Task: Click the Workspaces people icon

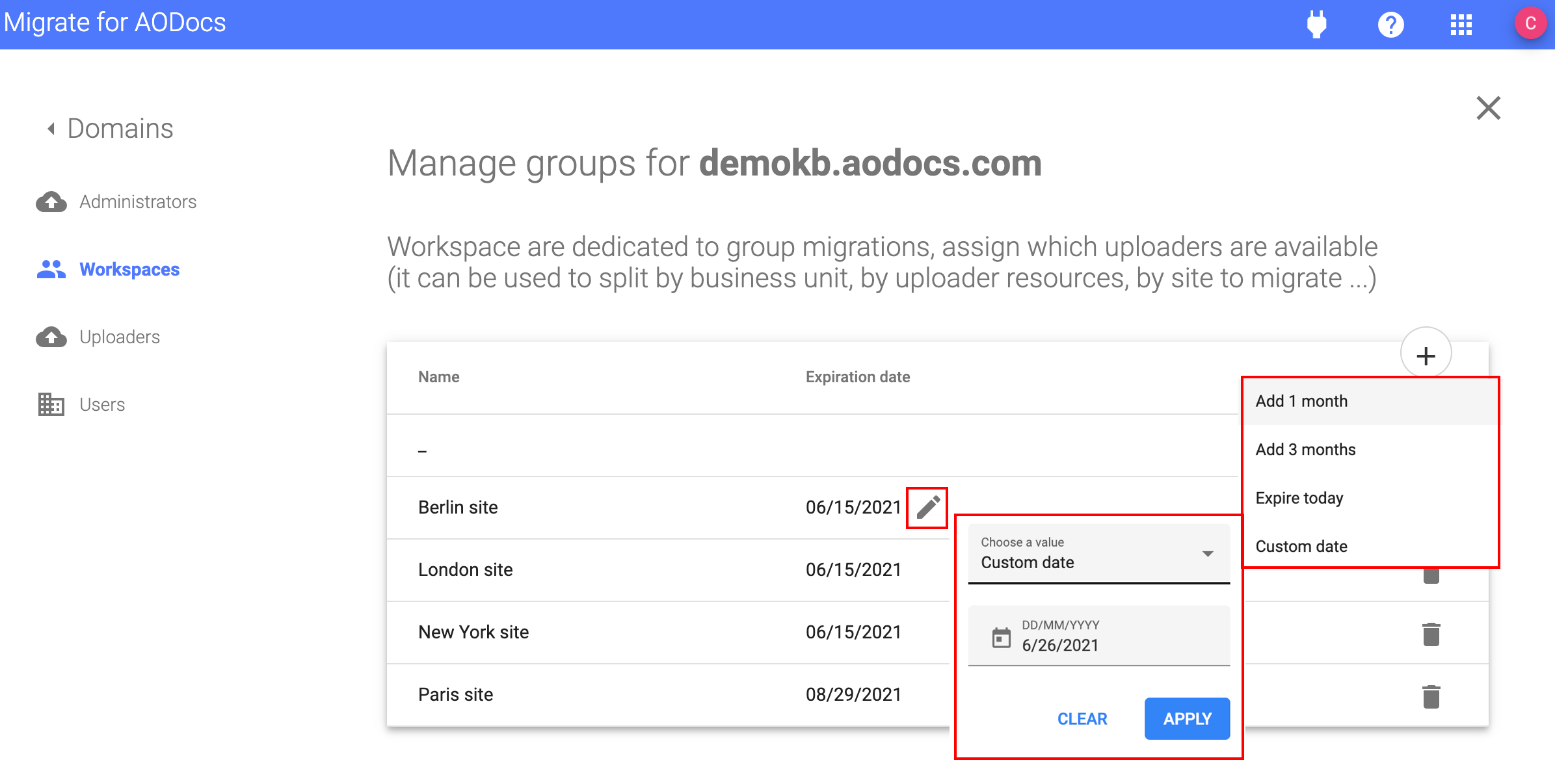Action: (x=51, y=269)
